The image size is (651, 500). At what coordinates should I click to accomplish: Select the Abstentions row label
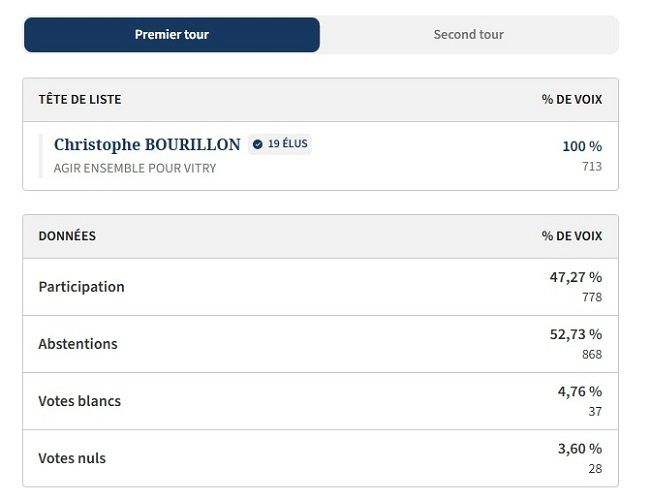click(78, 344)
